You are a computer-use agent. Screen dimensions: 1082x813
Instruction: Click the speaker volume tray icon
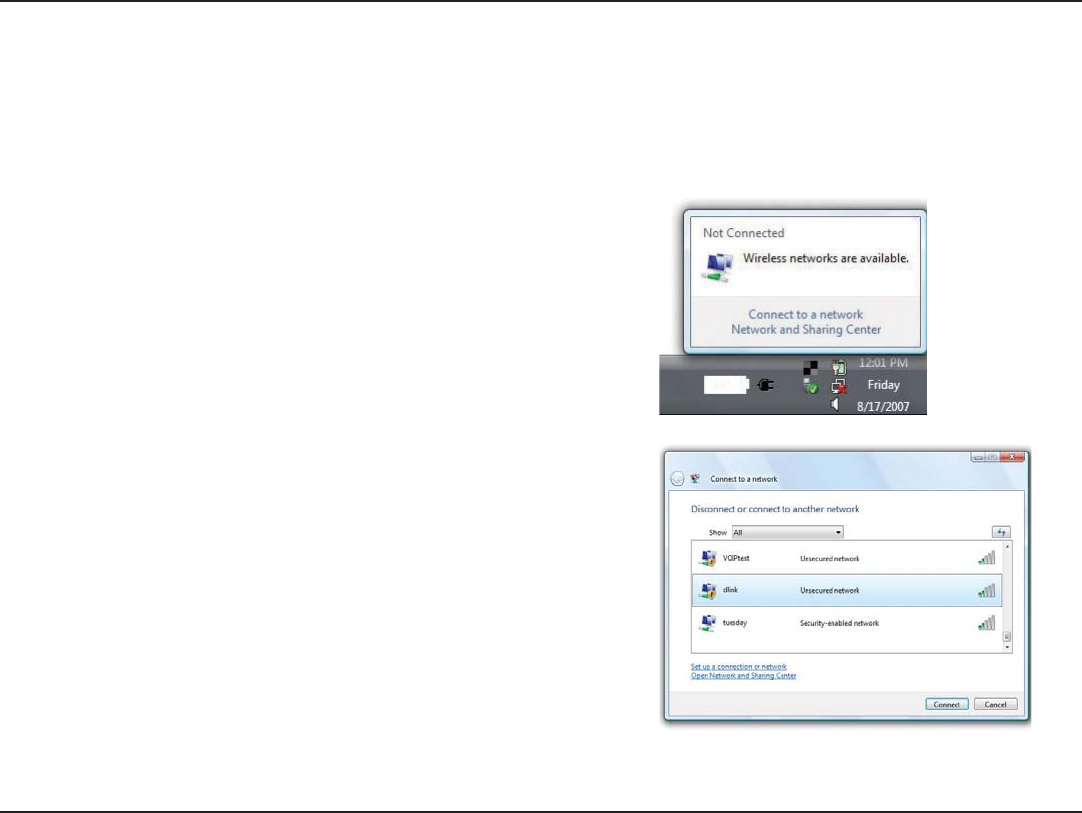pyautogui.click(x=835, y=404)
